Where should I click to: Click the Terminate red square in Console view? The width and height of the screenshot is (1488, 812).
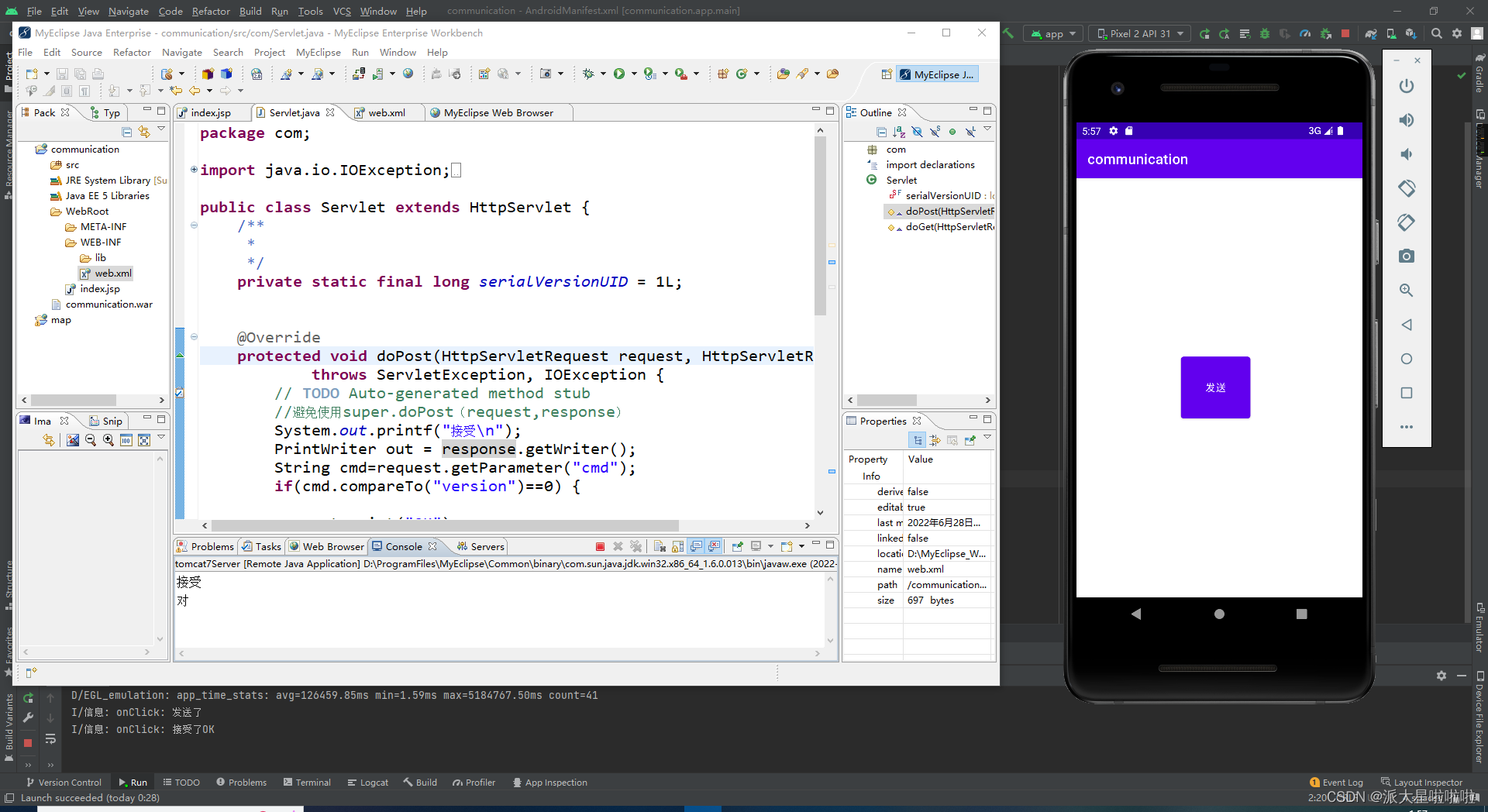(600, 546)
